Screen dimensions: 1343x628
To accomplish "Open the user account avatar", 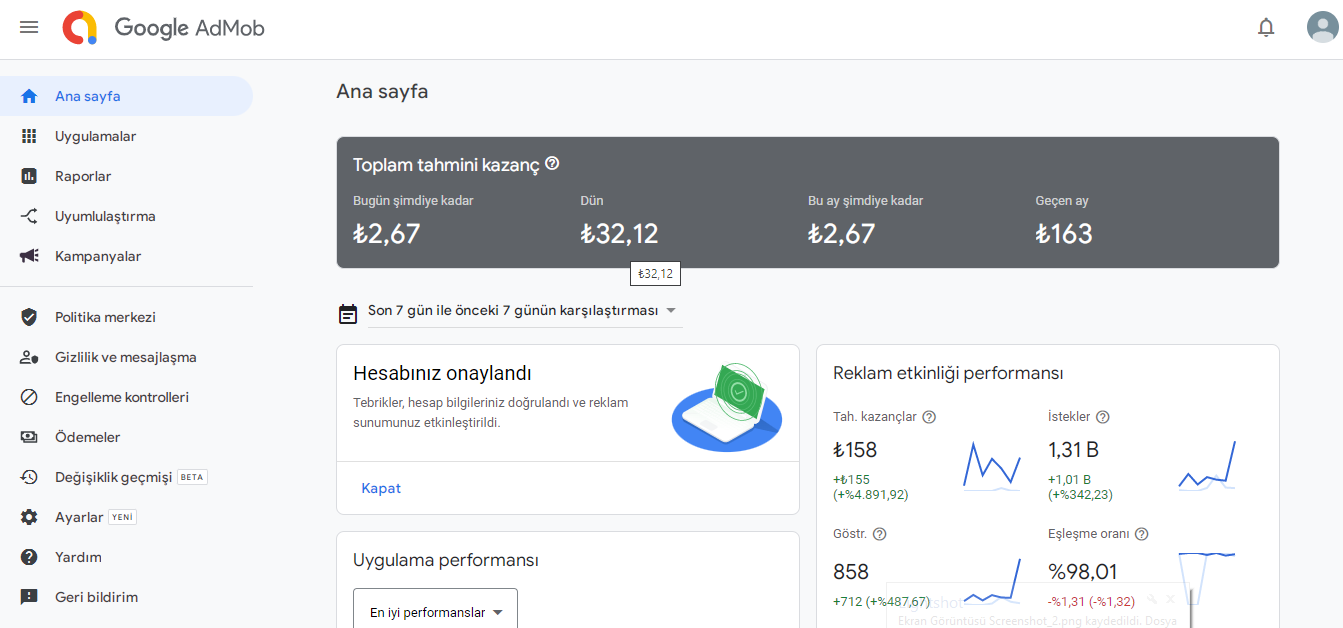I will (1322, 27).
